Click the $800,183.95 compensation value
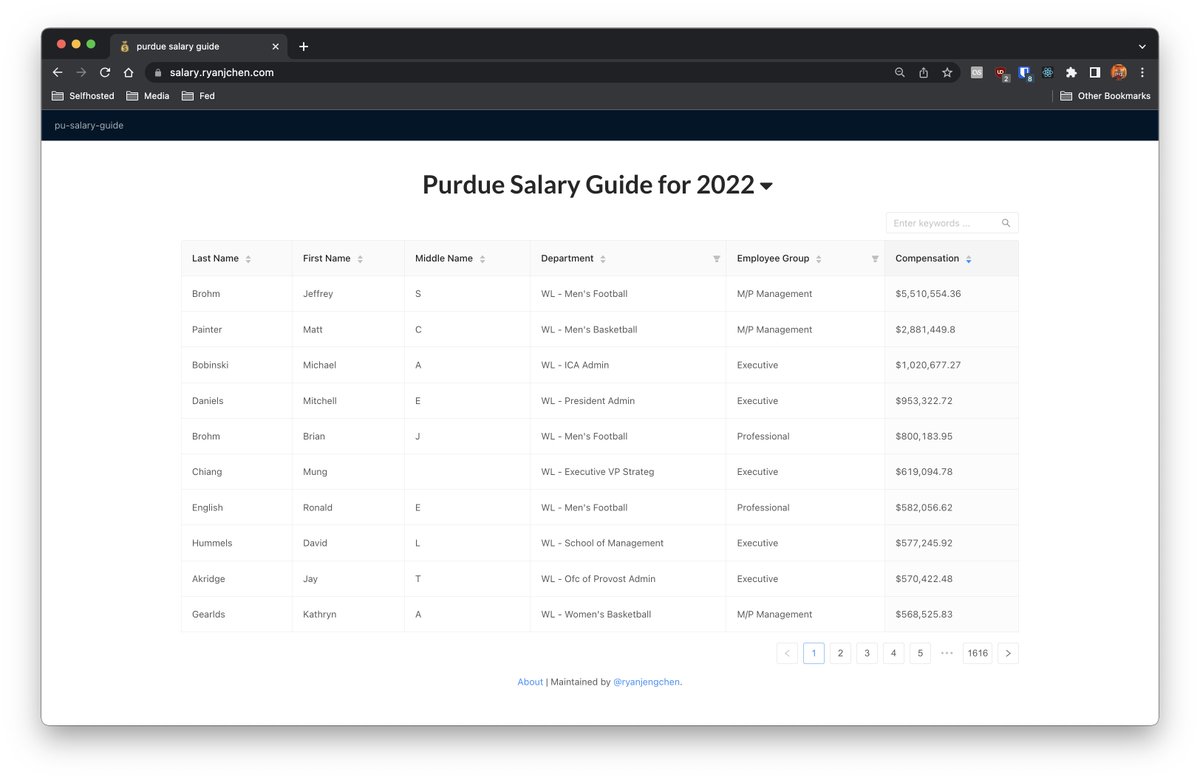Image resolution: width=1200 pixels, height=780 pixels. (x=924, y=437)
